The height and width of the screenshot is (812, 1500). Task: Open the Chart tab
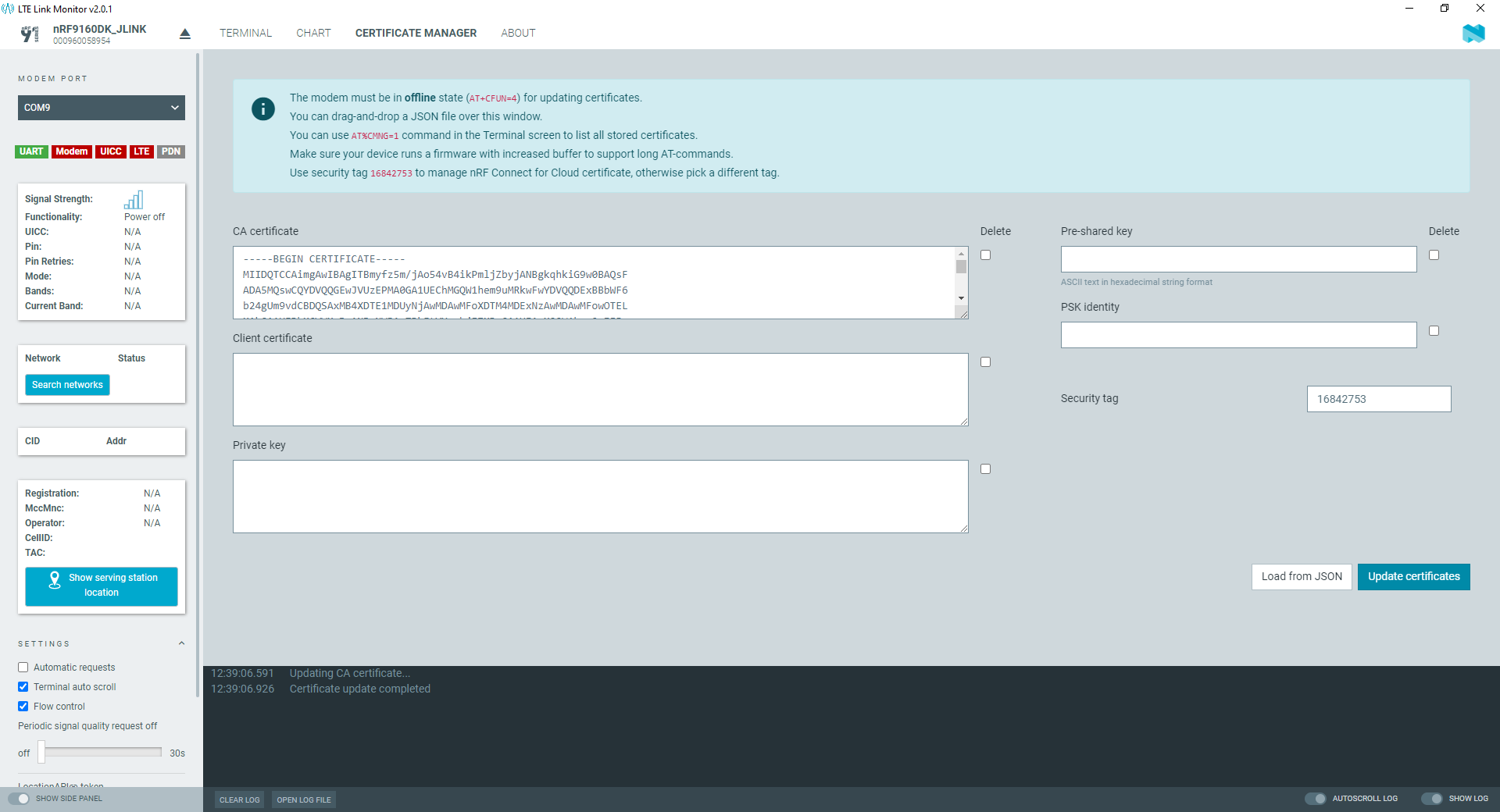tap(313, 33)
